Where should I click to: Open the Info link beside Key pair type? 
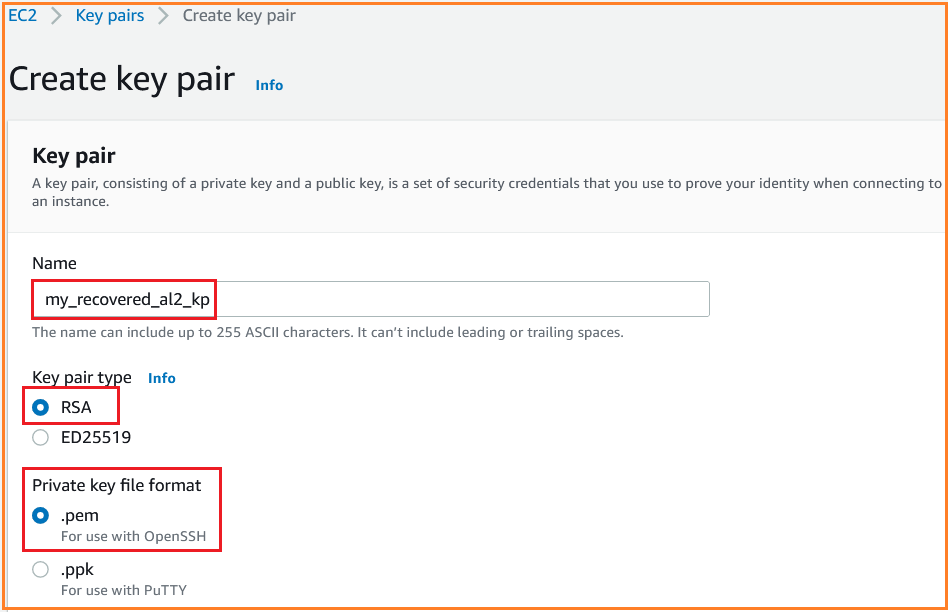pyautogui.click(x=161, y=378)
